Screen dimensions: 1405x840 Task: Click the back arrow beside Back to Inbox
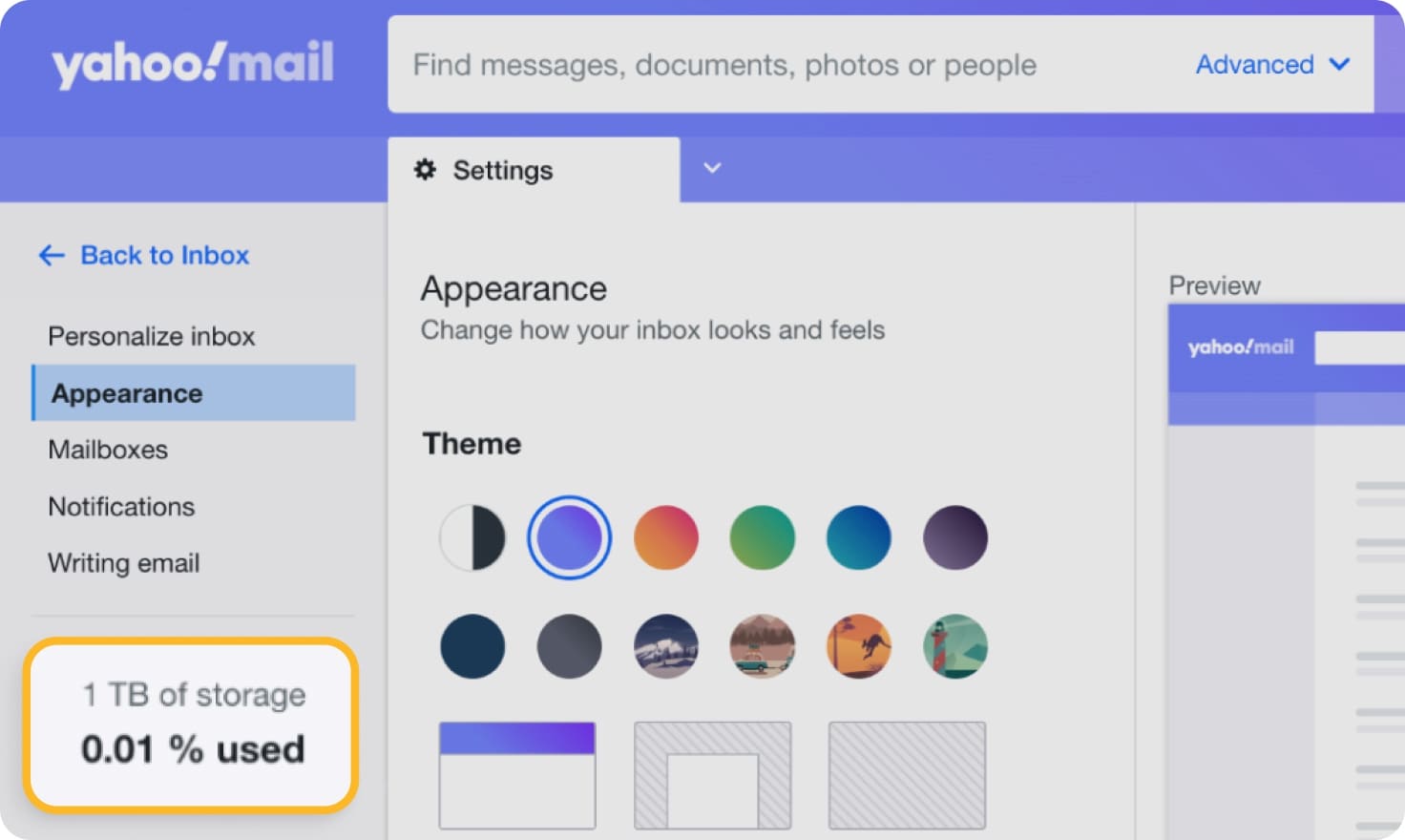[x=51, y=255]
